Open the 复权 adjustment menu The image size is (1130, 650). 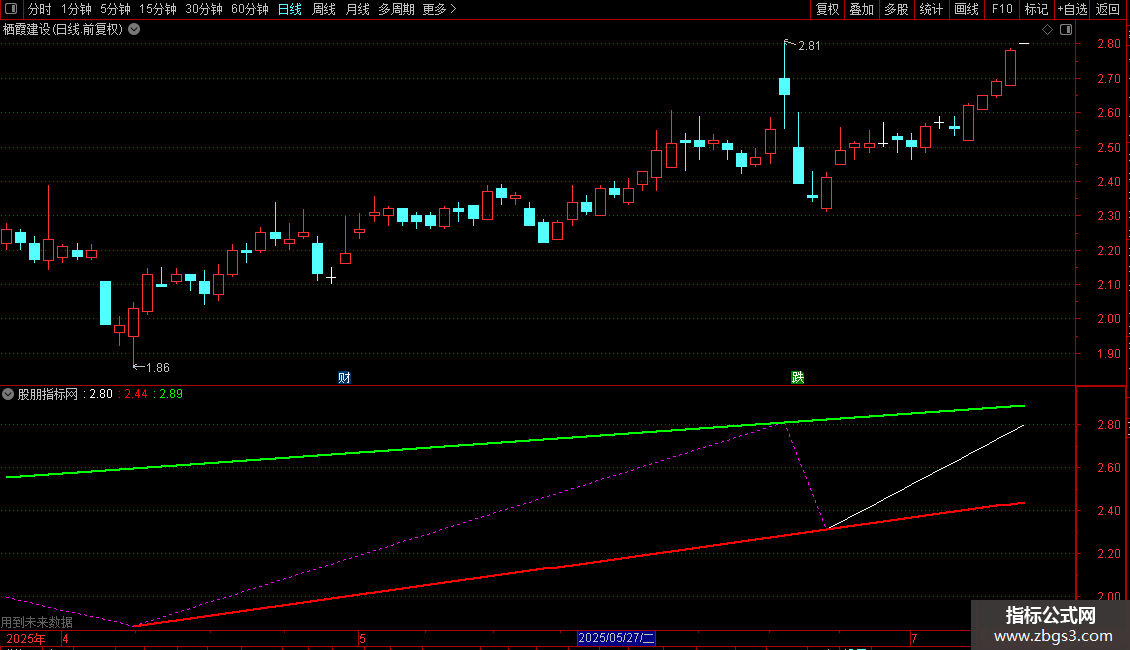point(827,9)
